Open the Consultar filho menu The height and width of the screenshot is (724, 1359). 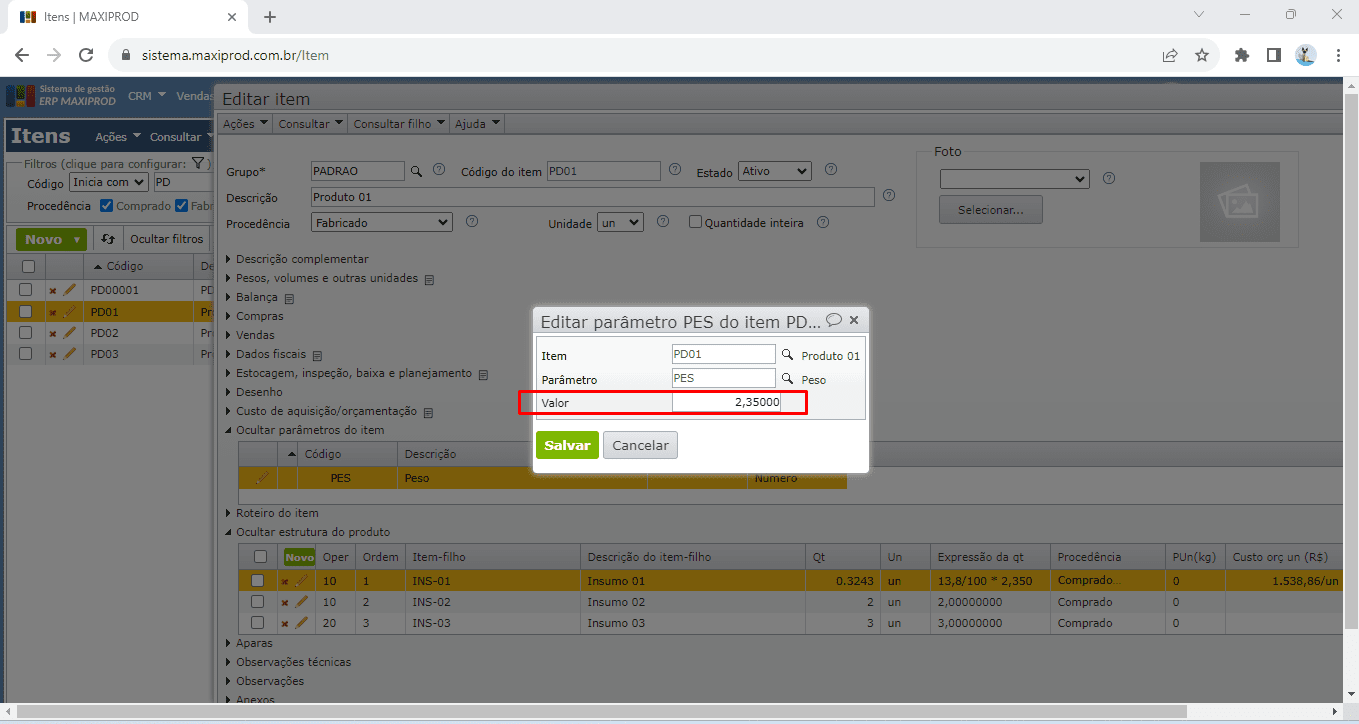399,124
